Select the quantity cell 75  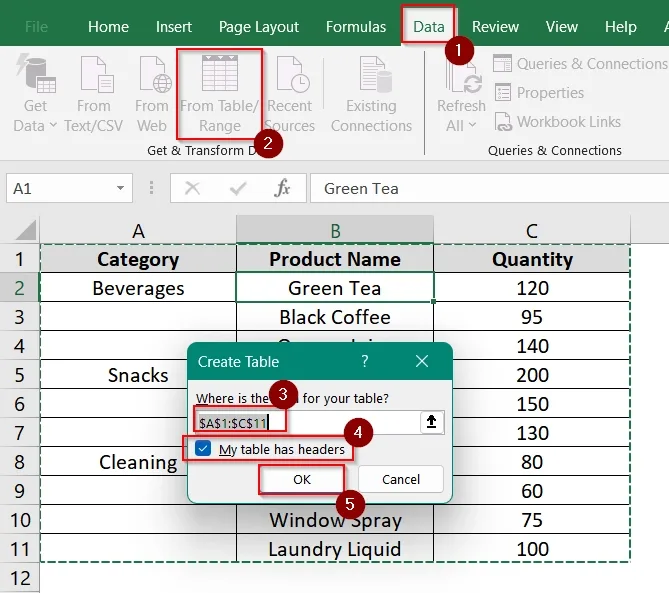tap(532, 520)
